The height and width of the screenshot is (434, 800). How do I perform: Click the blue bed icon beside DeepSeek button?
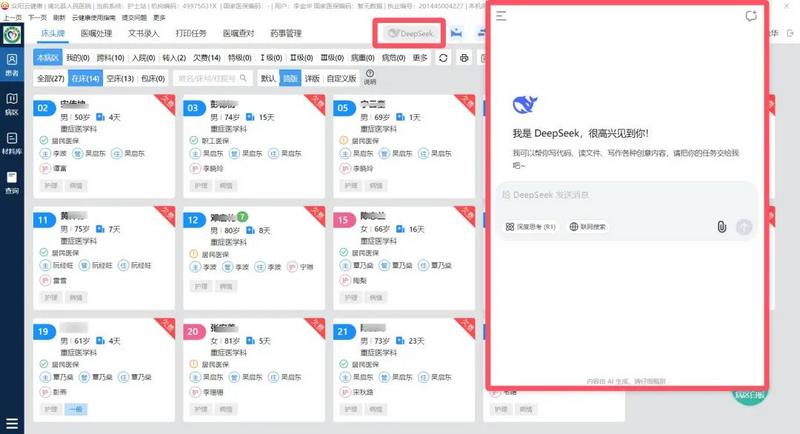[x=456, y=33]
